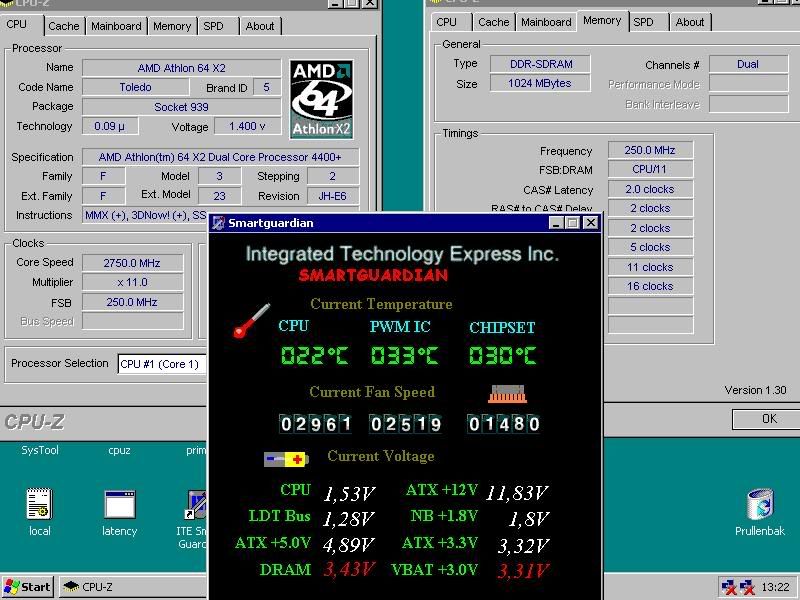The image size is (800, 600).
Task: Click the right network icon in system tray
Action: [x=747, y=587]
